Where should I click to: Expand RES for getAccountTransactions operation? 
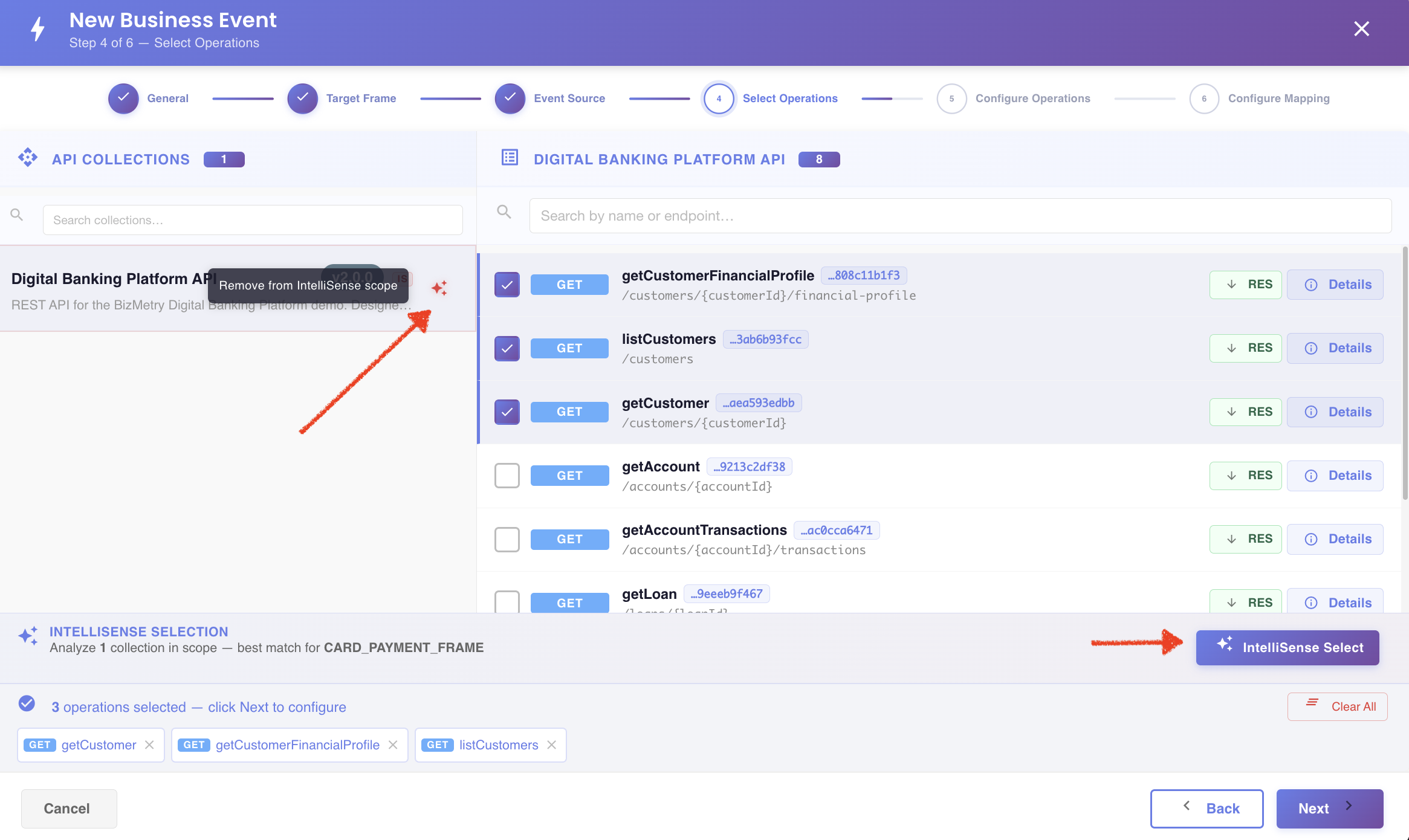click(x=1245, y=539)
